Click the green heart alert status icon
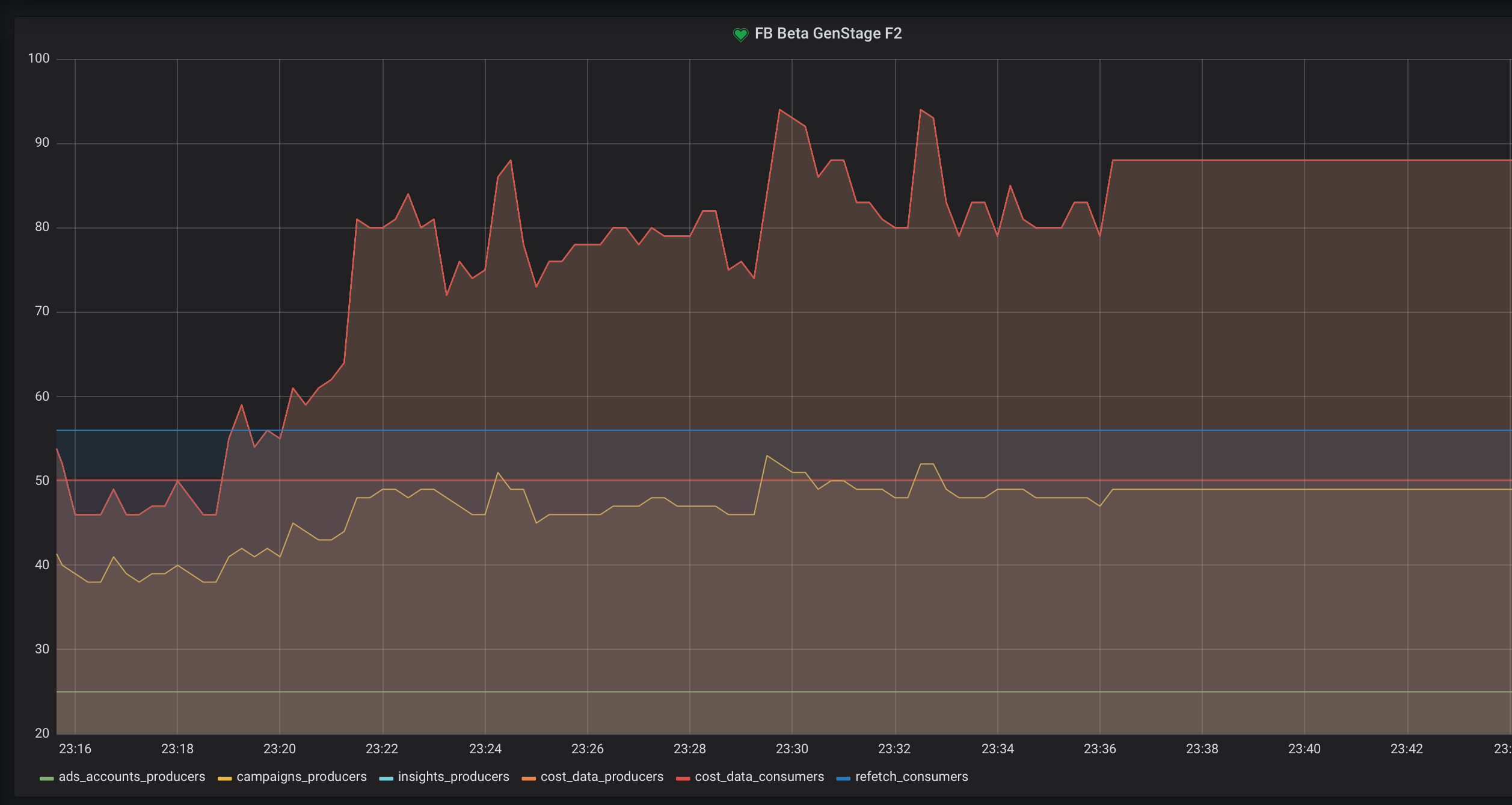 pyautogui.click(x=740, y=34)
